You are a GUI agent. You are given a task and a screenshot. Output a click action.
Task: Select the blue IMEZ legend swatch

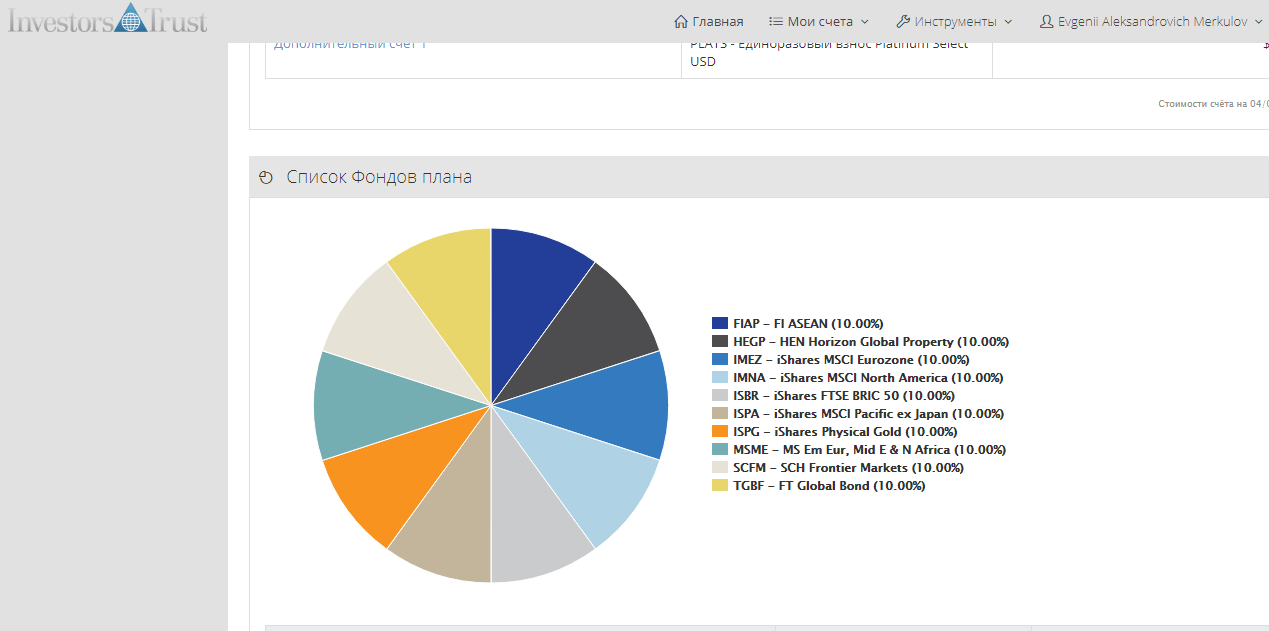[x=720, y=360]
